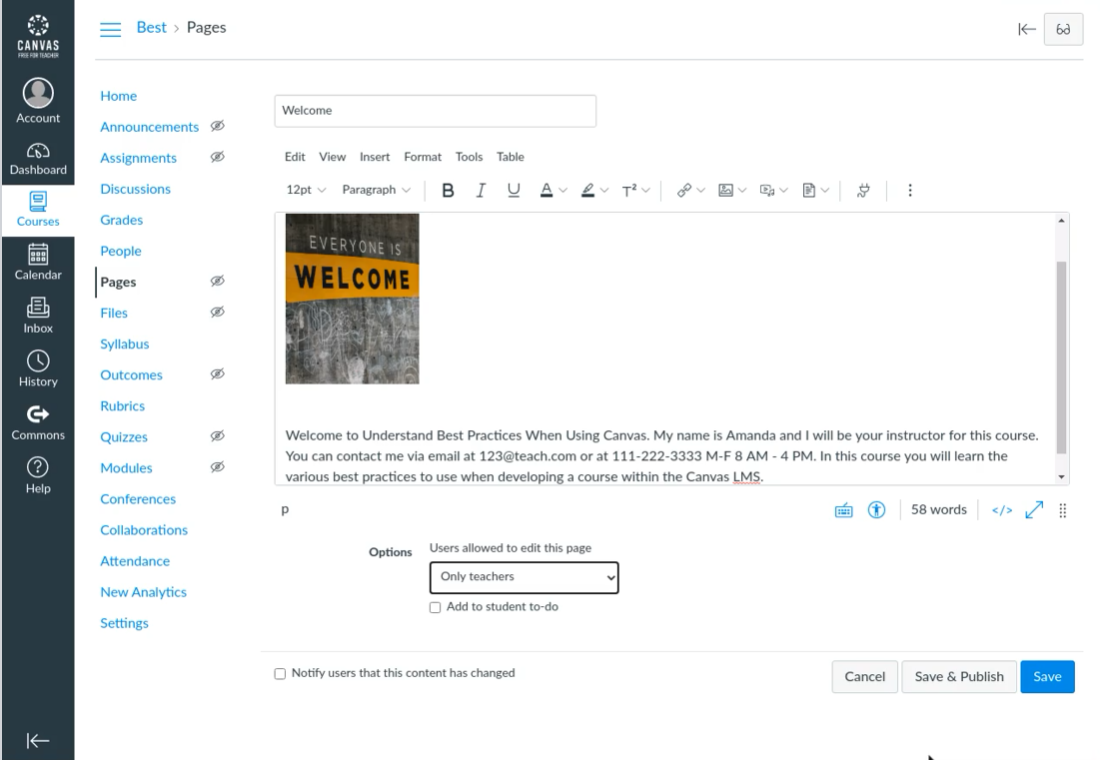1100x760 pixels.
Task: Open the Edit menu
Action: tap(295, 157)
